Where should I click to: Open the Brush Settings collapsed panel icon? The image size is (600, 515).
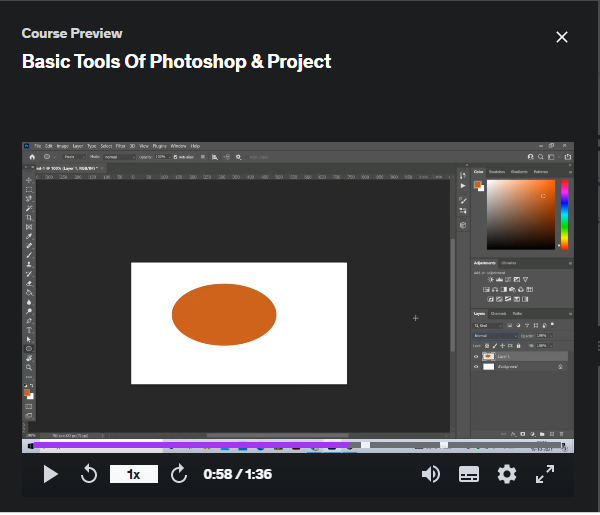(463, 200)
